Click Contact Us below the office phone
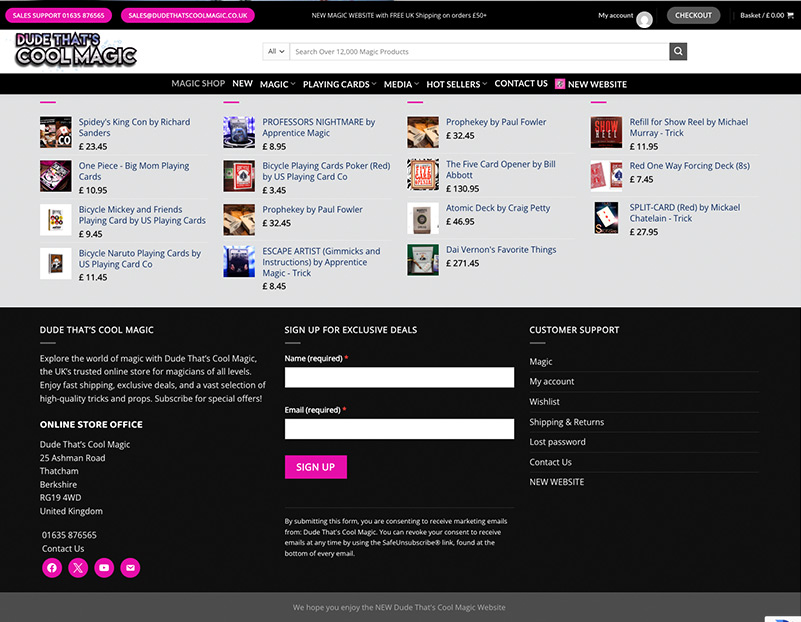Viewport: 801px width, 622px height. click(x=63, y=548)
